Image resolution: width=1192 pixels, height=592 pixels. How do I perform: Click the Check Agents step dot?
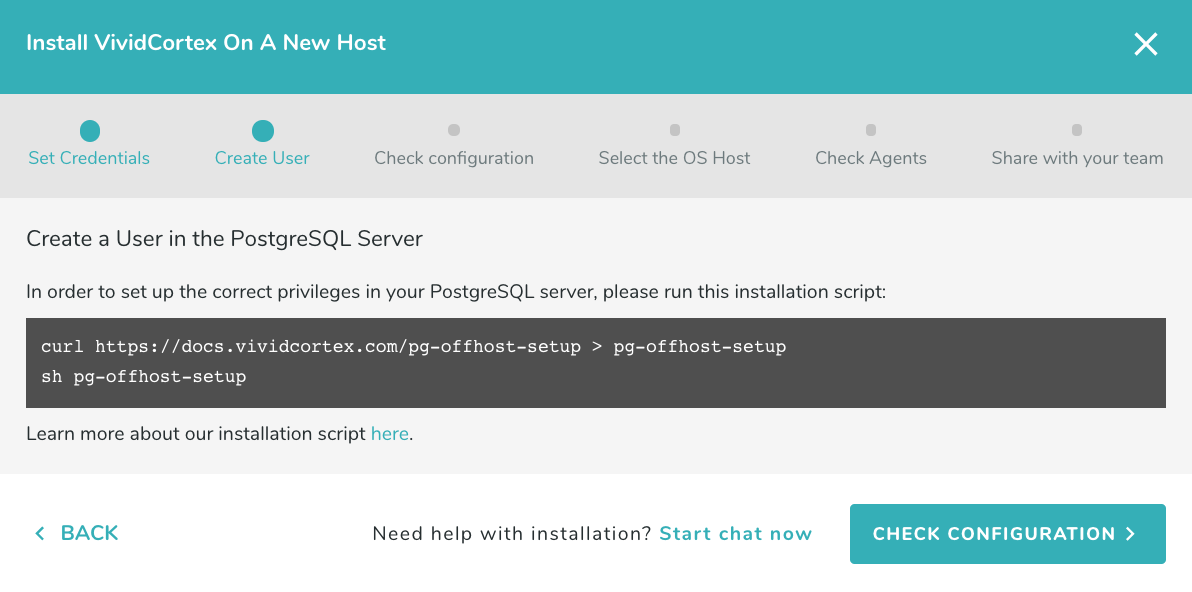click(870, 130)
